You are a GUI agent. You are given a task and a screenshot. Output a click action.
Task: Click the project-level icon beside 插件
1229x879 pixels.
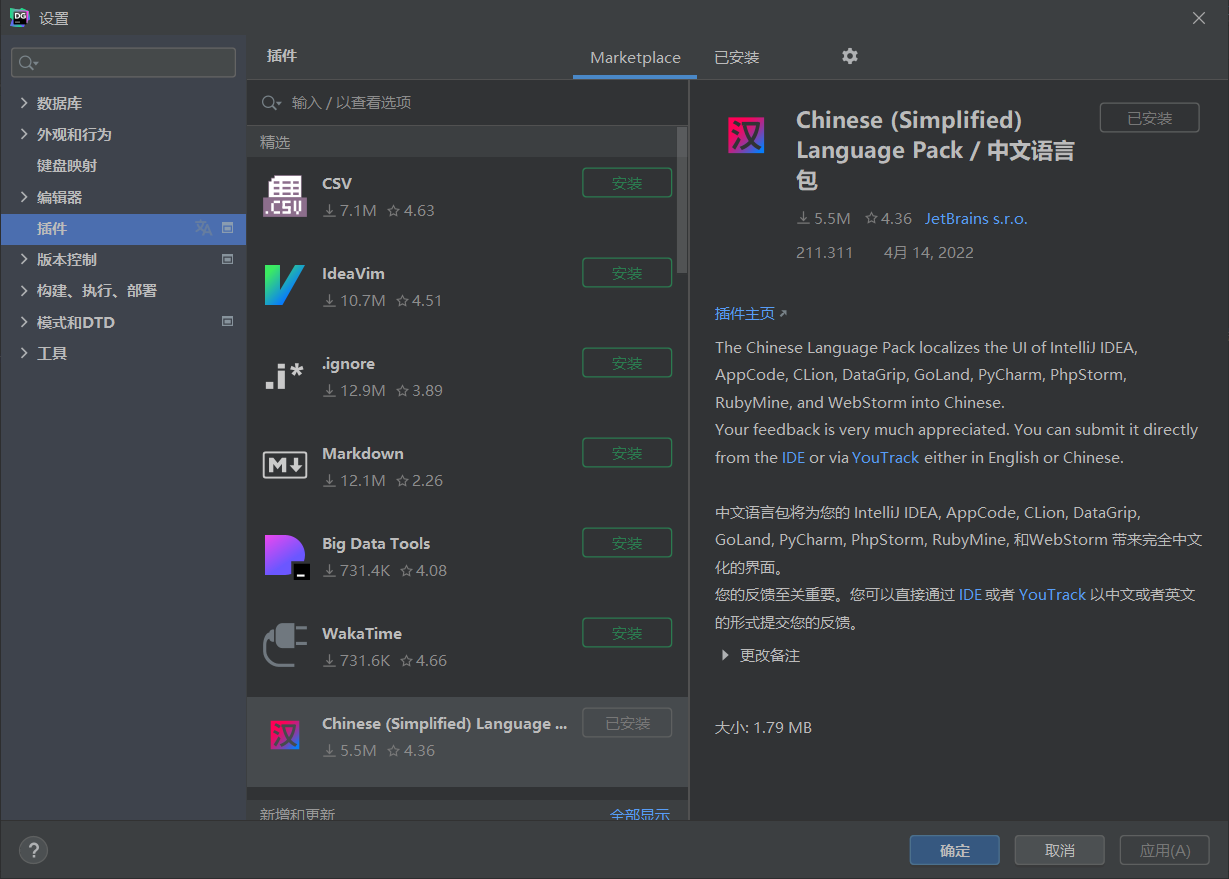pyautogui.click(x=227, y=228)
